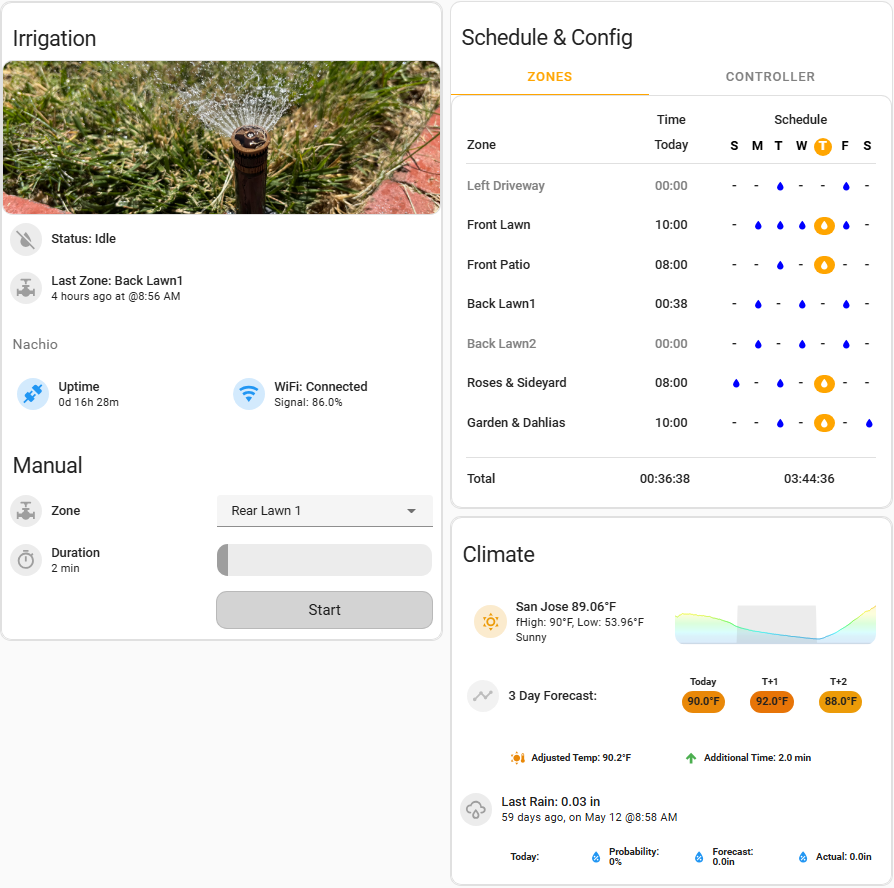Click Roses & Sideyard's orange Thursday droplet
This screenshot has height=888, width=894.
[x=824, y=384]
